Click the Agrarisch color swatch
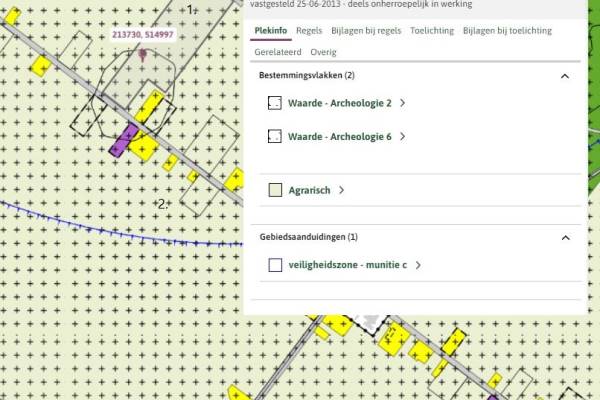 (x=275, y=190)
